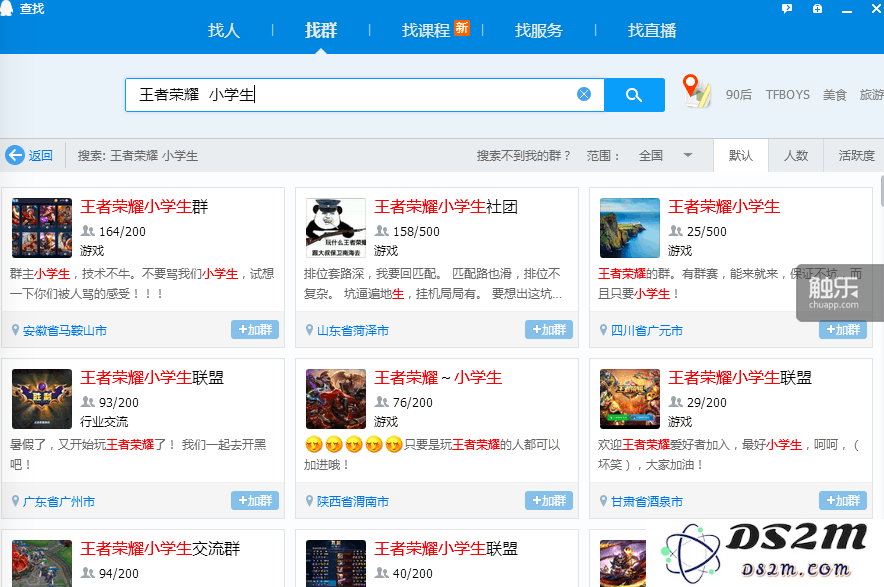Screen dimensions: 884x587
Task: Click 搜索不到我的群 link
Action: pos(524,156)
